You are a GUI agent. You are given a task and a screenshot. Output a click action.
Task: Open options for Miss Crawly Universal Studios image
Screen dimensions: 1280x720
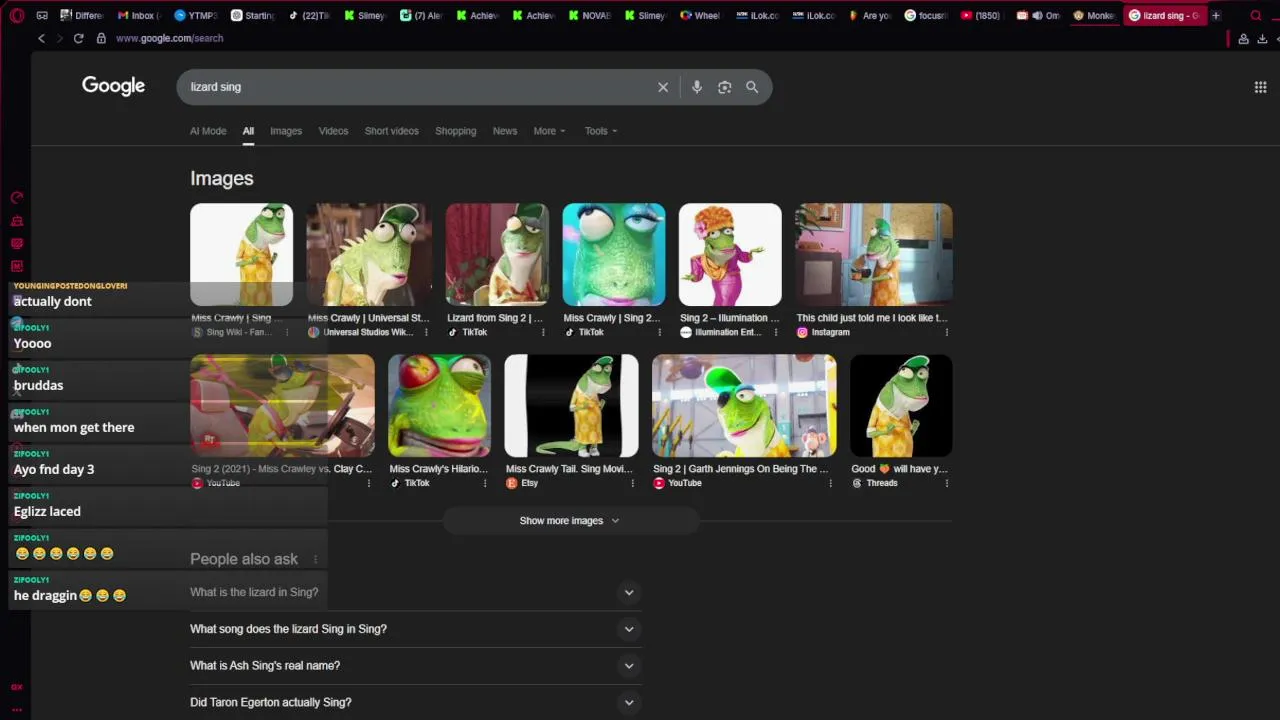coord(427,332)
